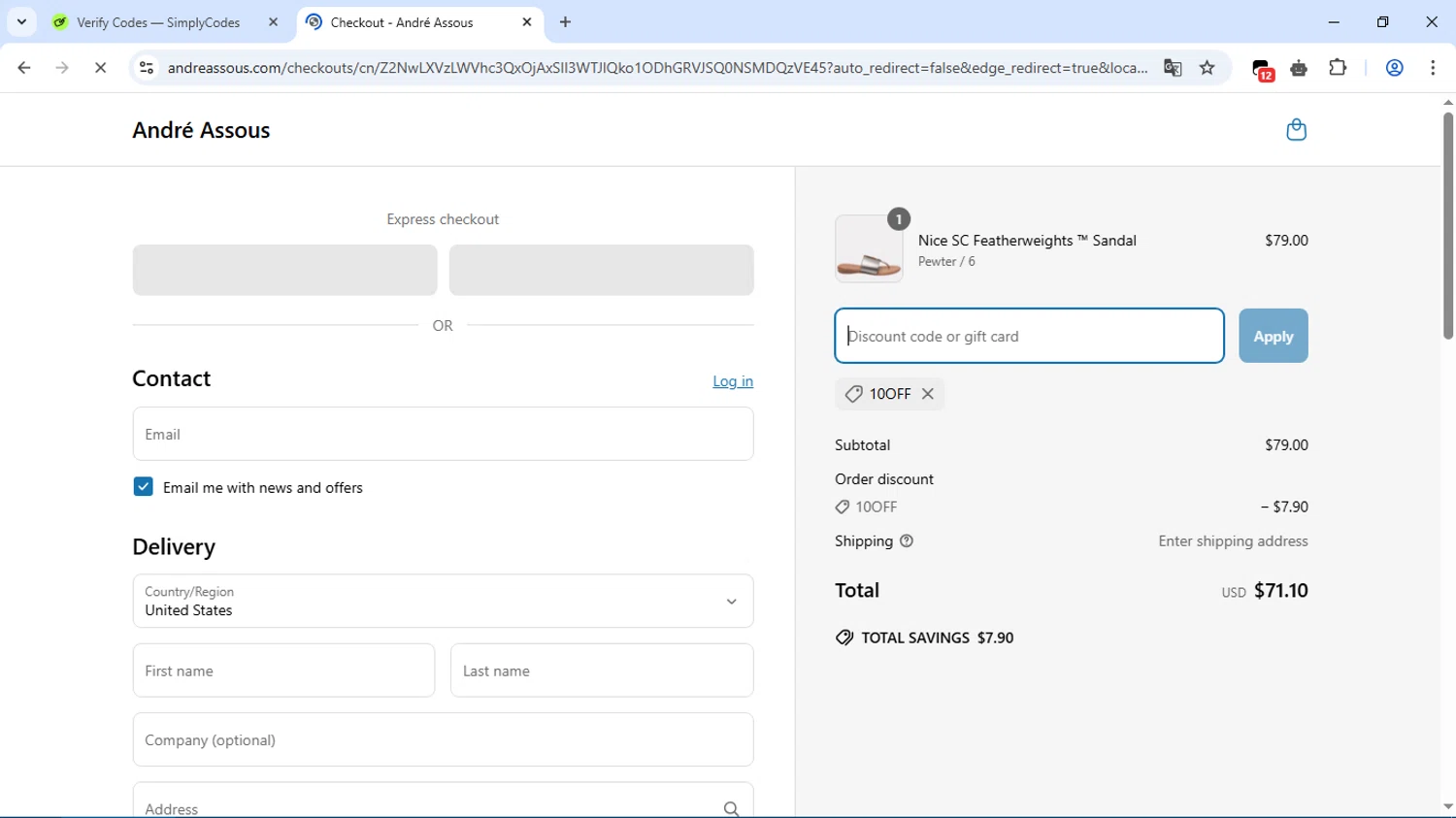Restore down the browser window

pyautogui.click(x=1382, y=21)
